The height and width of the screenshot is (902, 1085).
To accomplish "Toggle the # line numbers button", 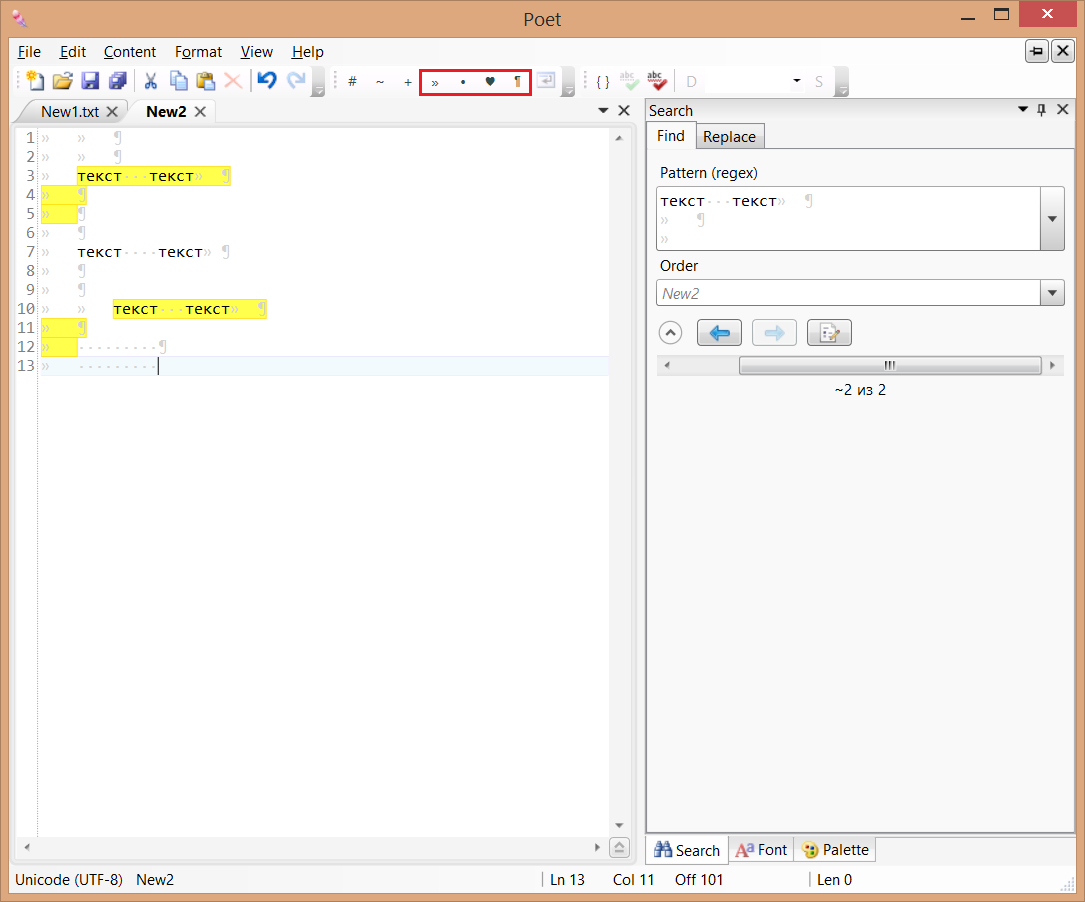I will (x=352, y=82).
